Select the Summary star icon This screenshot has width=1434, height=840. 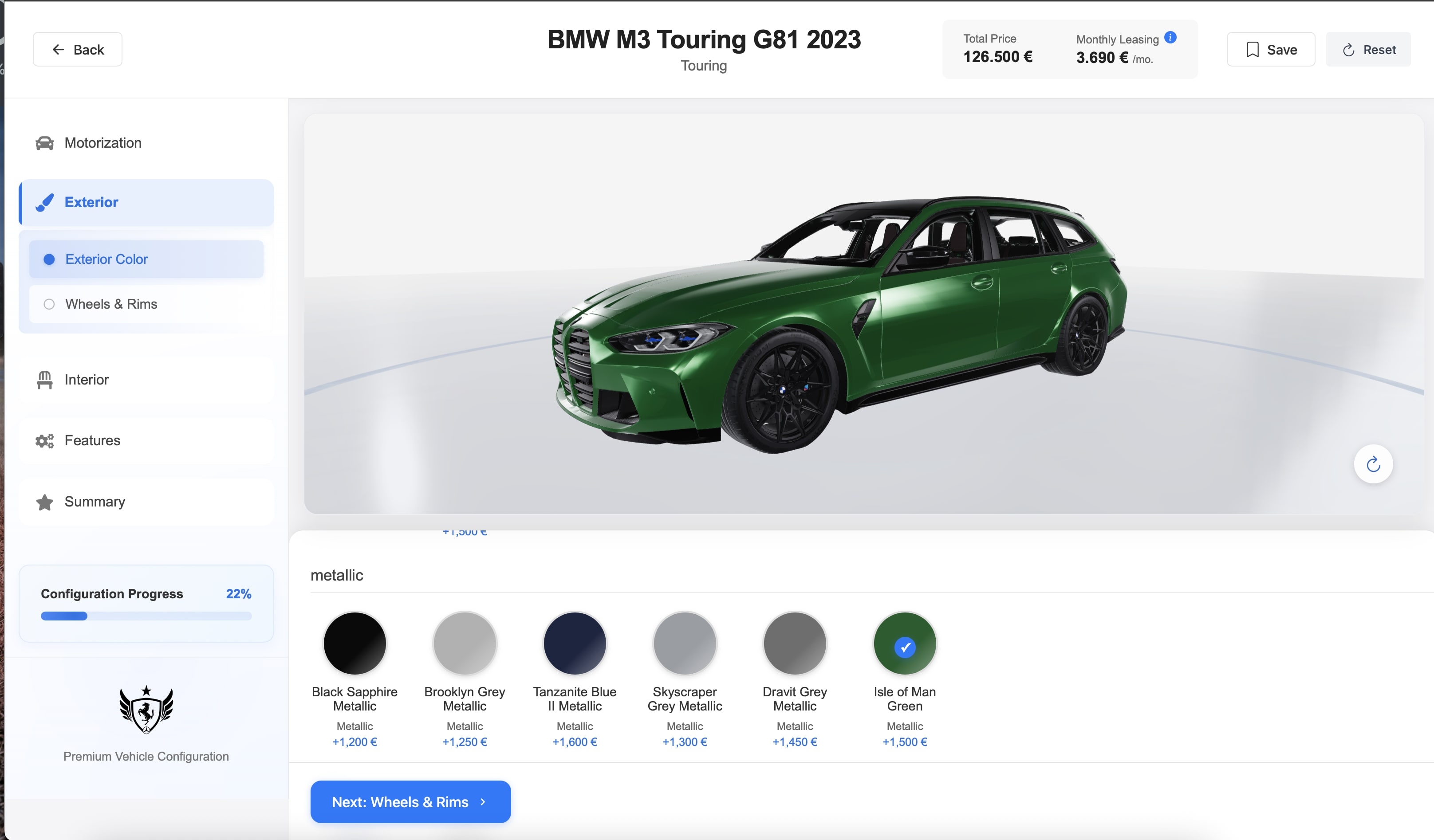coord(44,502)
